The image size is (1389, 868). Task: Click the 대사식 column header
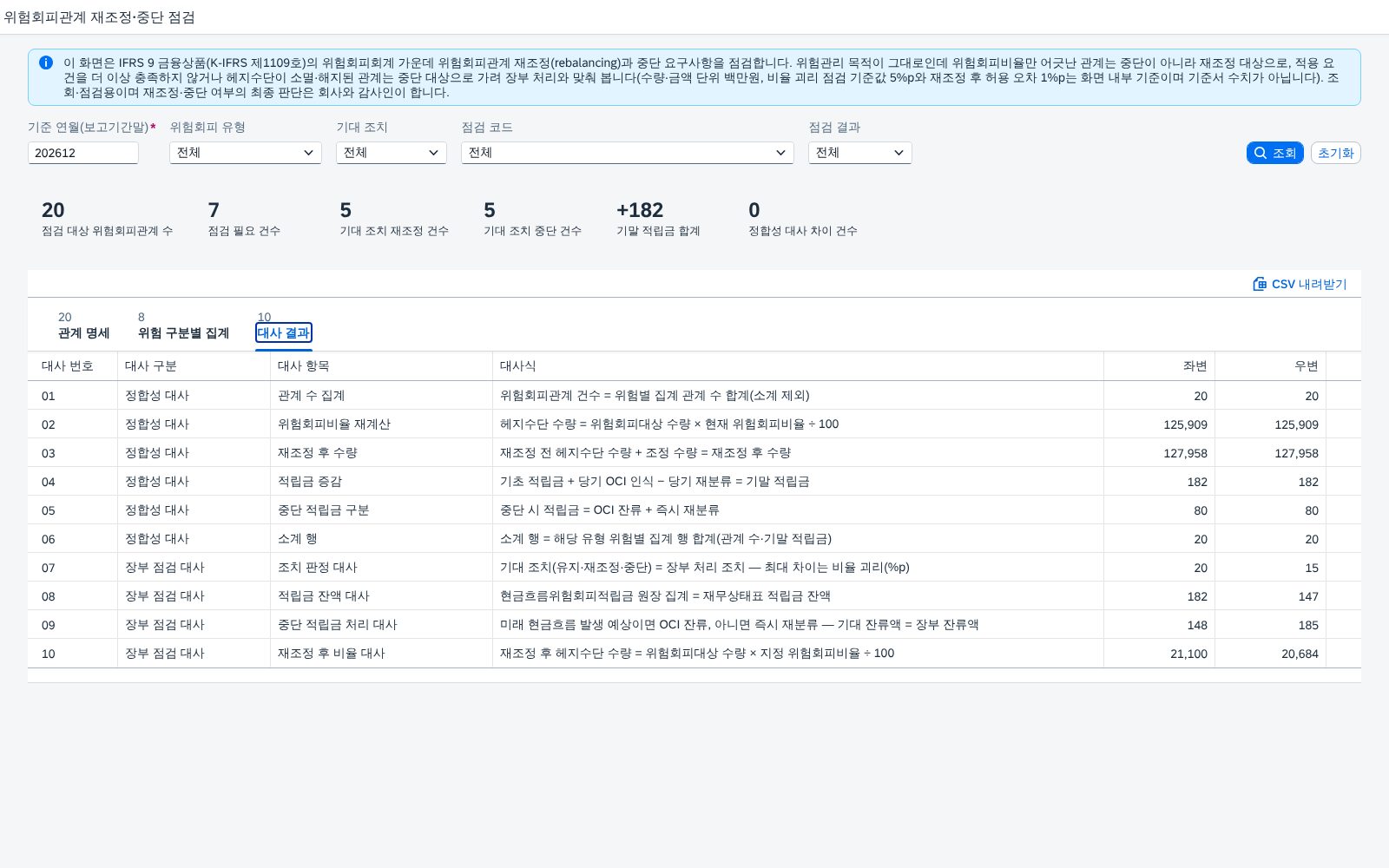coord(799,366)
